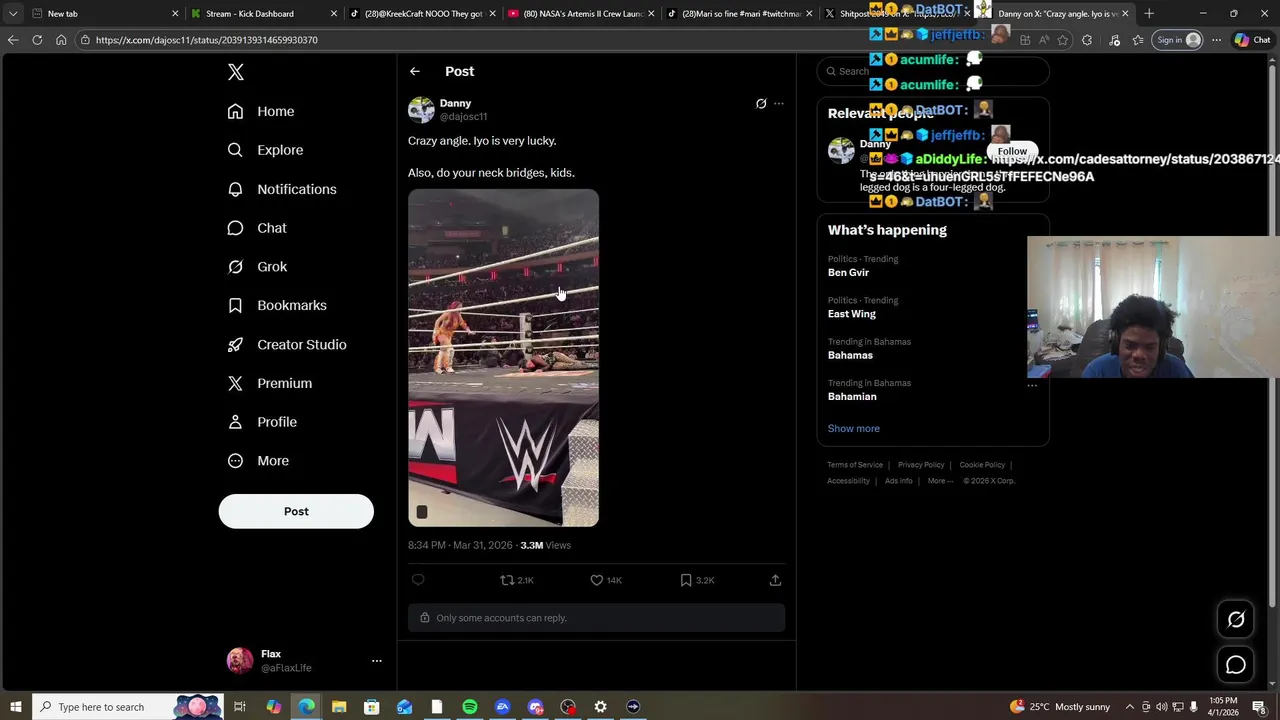Play the WWE ring video
The height and width of the screenshot is (720, 1280).
(503, 358)
